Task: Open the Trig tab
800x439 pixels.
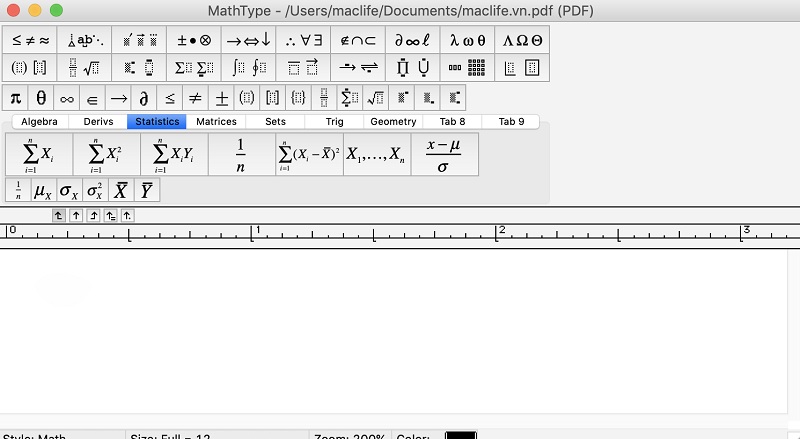Action: [x=334, y=121]
